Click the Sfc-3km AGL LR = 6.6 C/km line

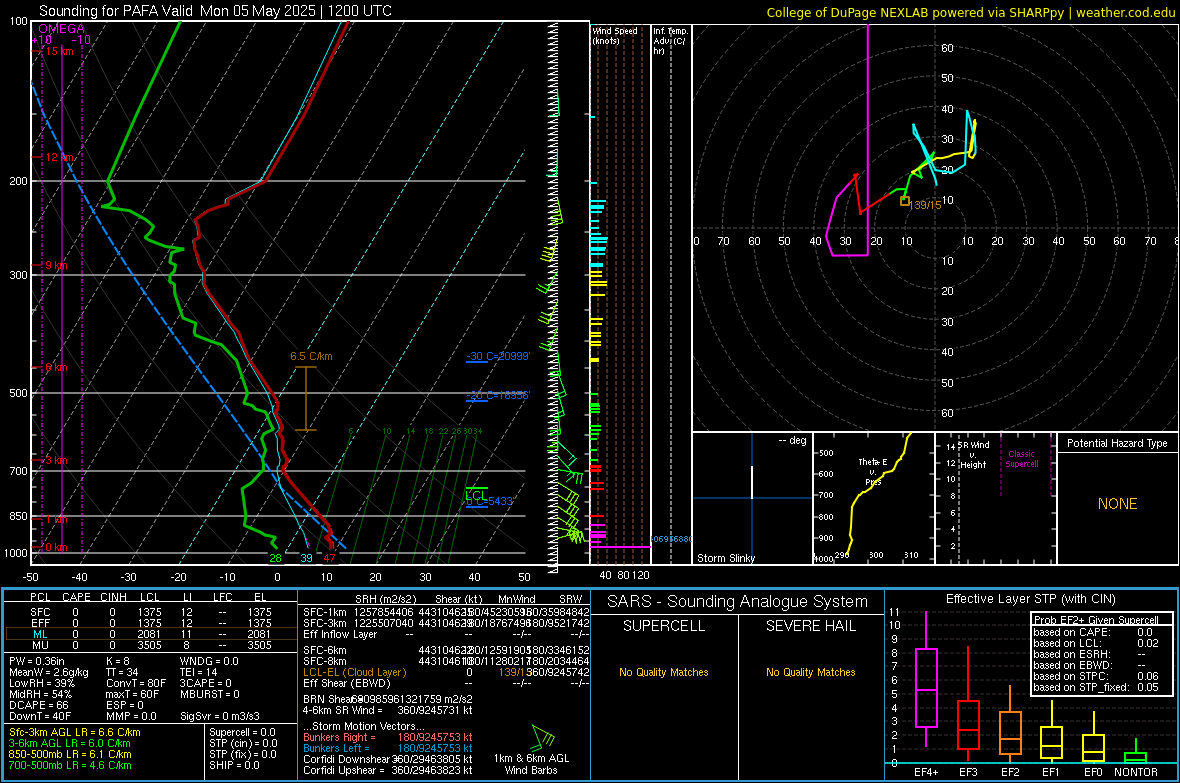click(x=75, y=732)
